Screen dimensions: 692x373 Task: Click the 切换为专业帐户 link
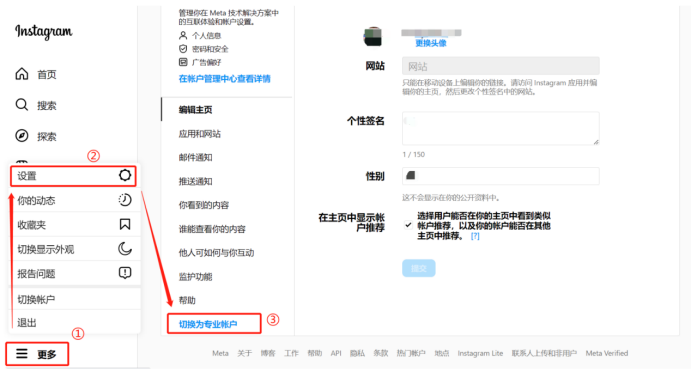pos(208,324)
